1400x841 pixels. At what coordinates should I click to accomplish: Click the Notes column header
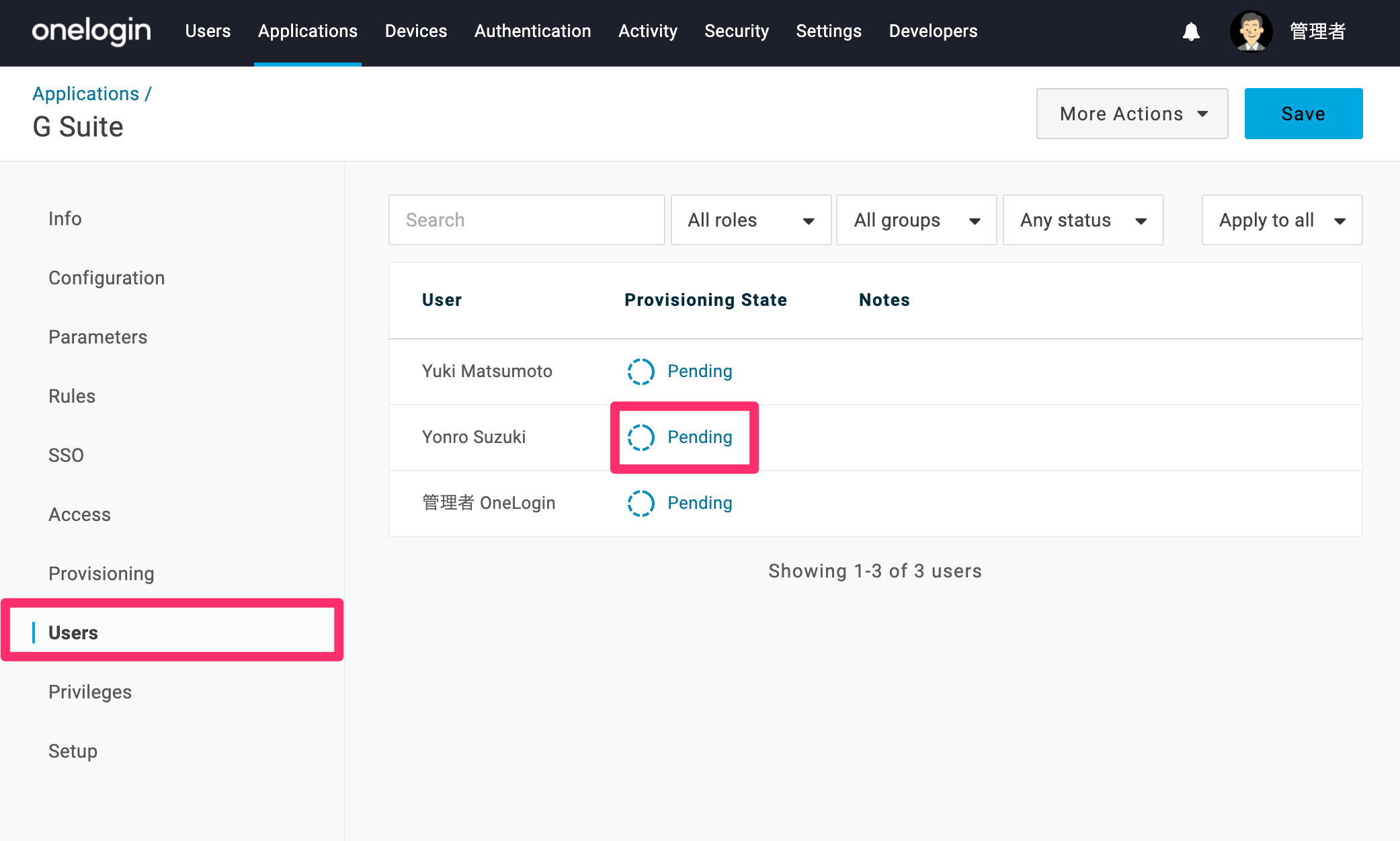pyautogui.click(x=884, y=300)
